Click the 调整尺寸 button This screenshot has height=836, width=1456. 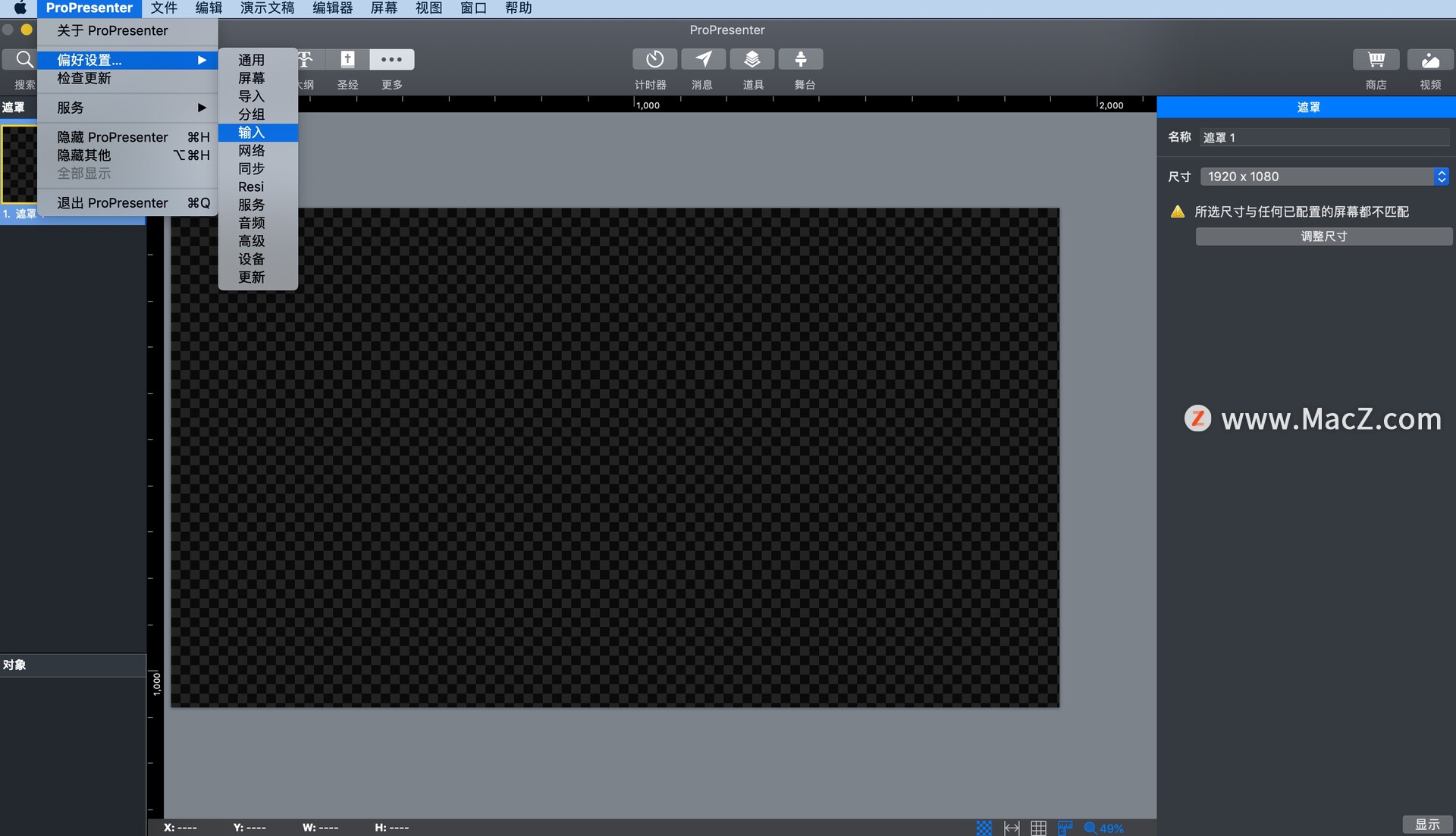(x=1324, y=236)
